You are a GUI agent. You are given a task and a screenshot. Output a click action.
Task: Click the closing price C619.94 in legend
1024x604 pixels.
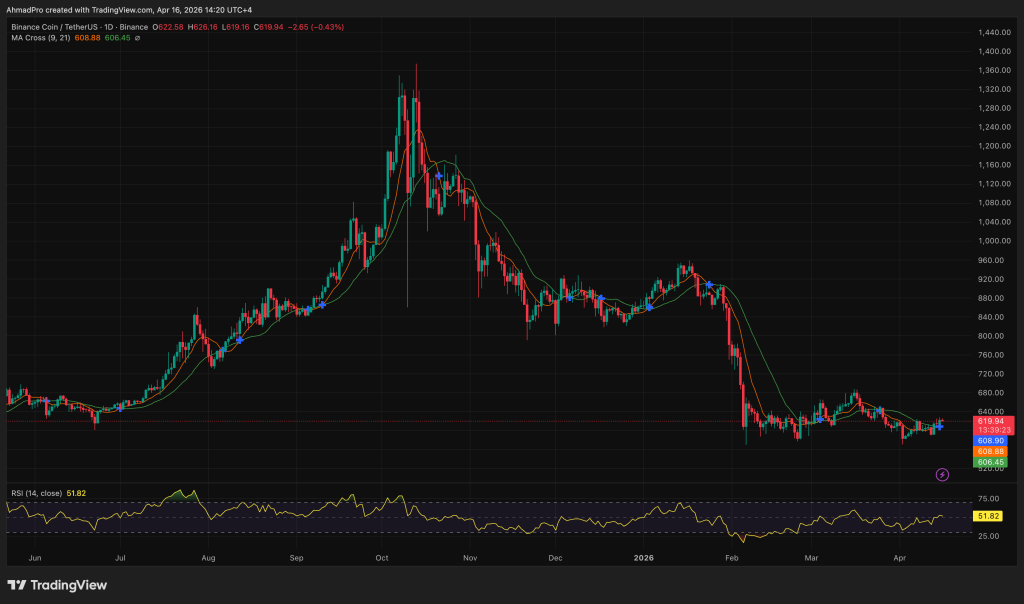tap(272, 27)
